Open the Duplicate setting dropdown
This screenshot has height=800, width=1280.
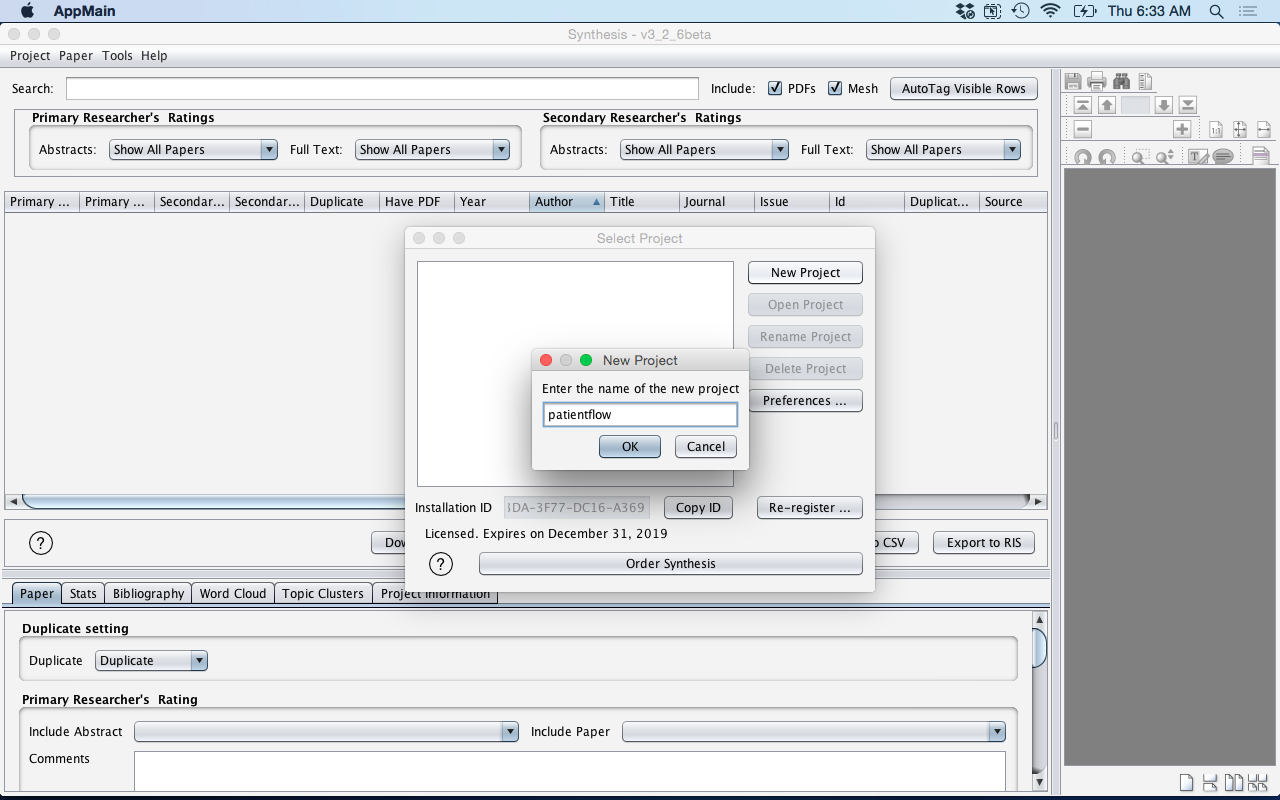tap(151, 660)
